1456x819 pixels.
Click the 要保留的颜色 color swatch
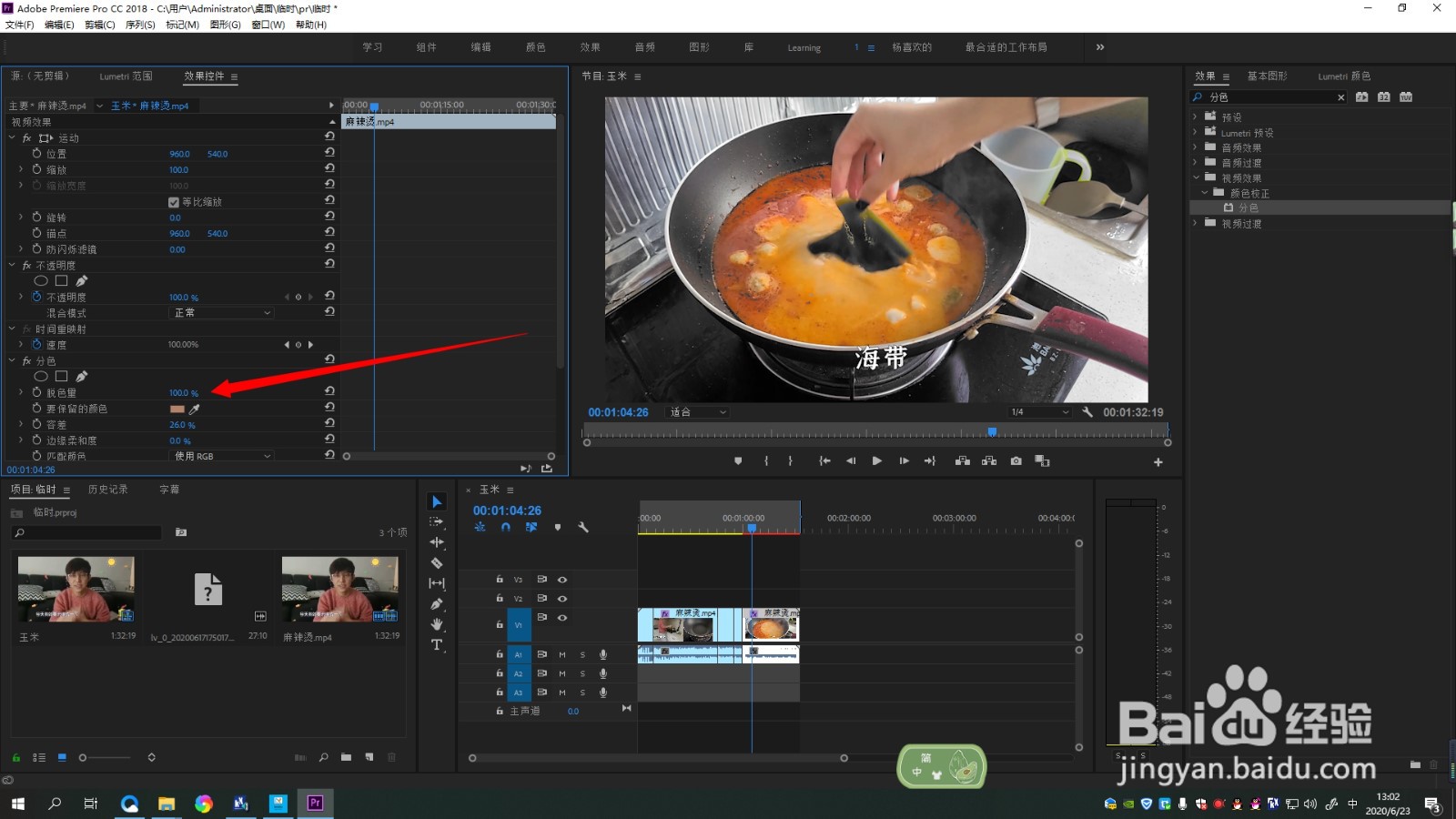tap(177, 409)
